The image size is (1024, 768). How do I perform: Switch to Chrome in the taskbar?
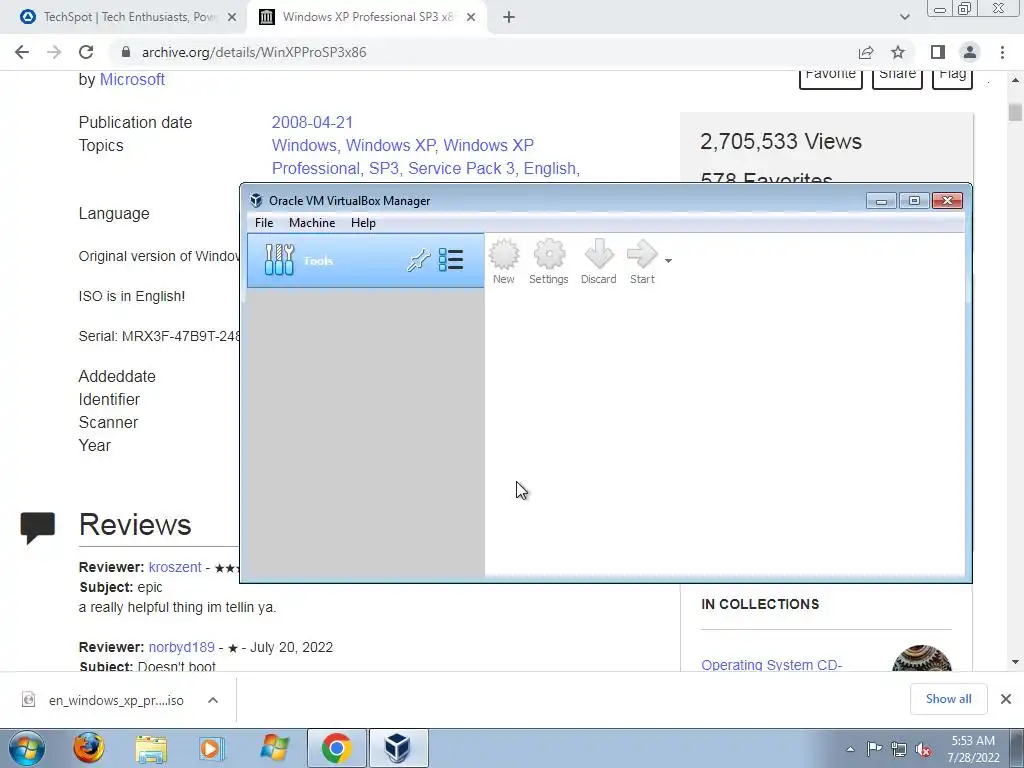pyautogui.click(x=336, y=748)
